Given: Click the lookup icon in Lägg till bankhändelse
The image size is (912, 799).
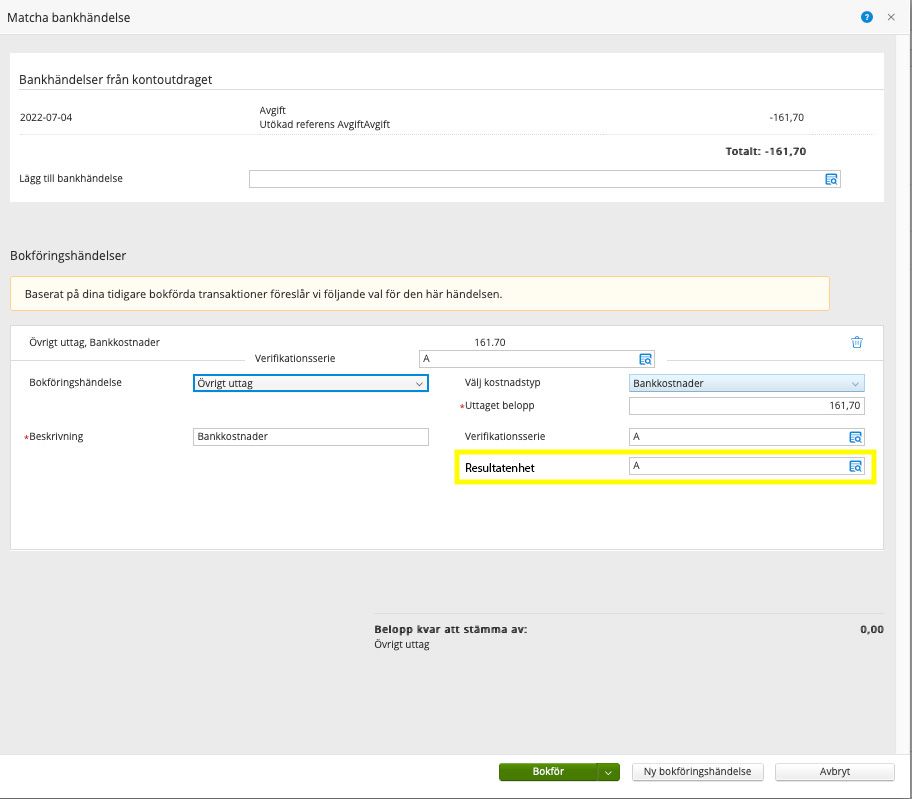Looking at the screenshot, I should point(831,179).
